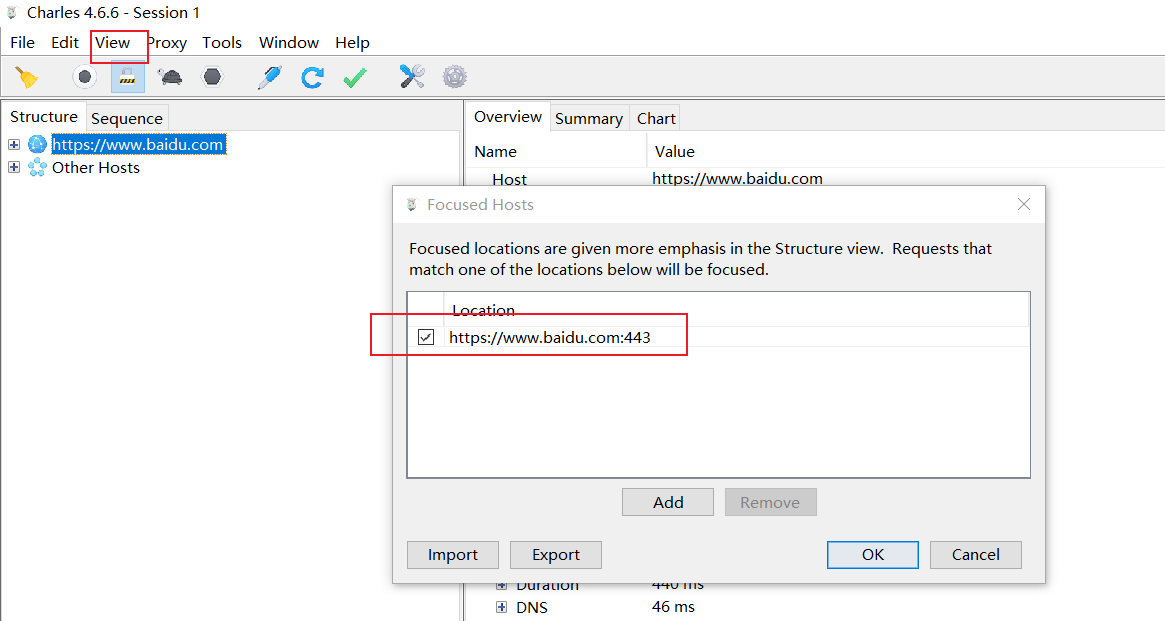Cancel the Focused Hosts dialog

(x=976, y=555)
